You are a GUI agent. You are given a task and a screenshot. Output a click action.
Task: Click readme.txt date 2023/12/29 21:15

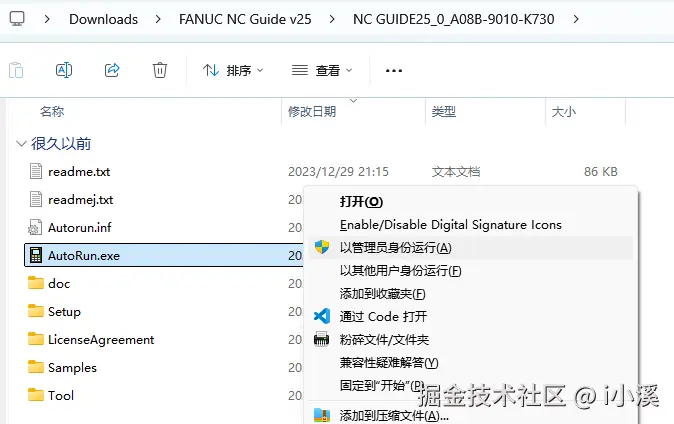point(338,172)
